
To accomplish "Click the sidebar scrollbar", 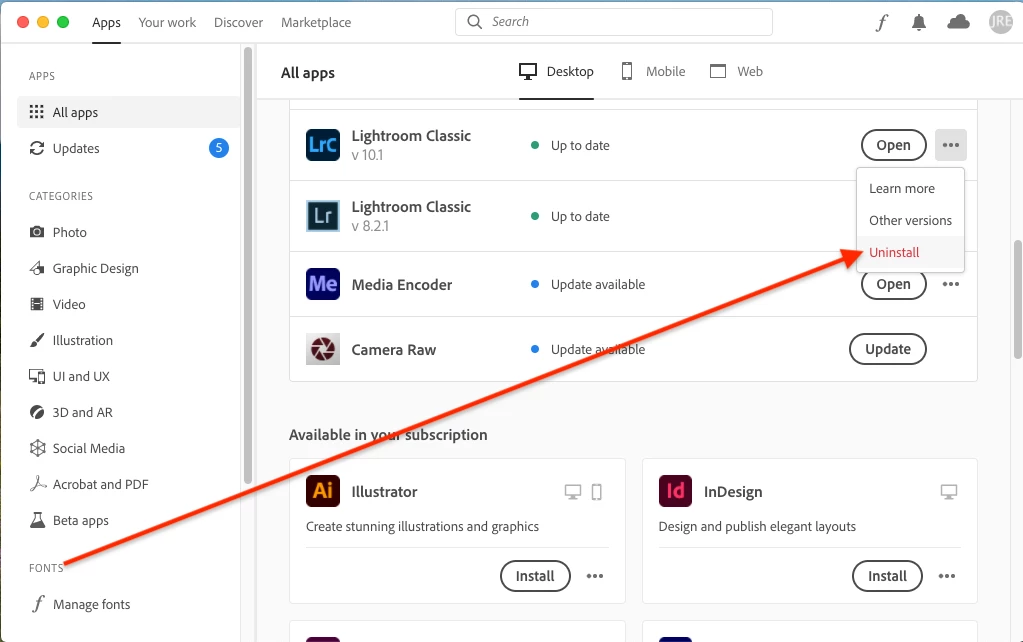I will (248, 265).
